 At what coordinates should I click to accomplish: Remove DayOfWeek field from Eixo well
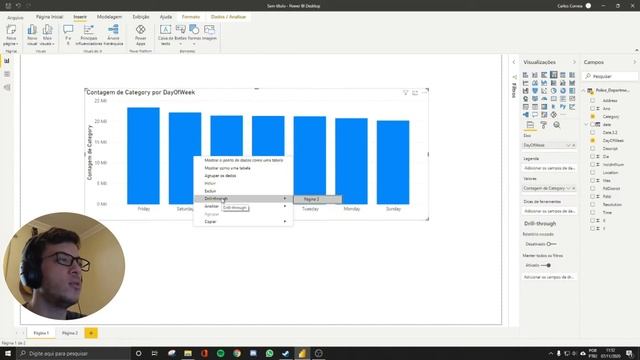pos(573,145)
